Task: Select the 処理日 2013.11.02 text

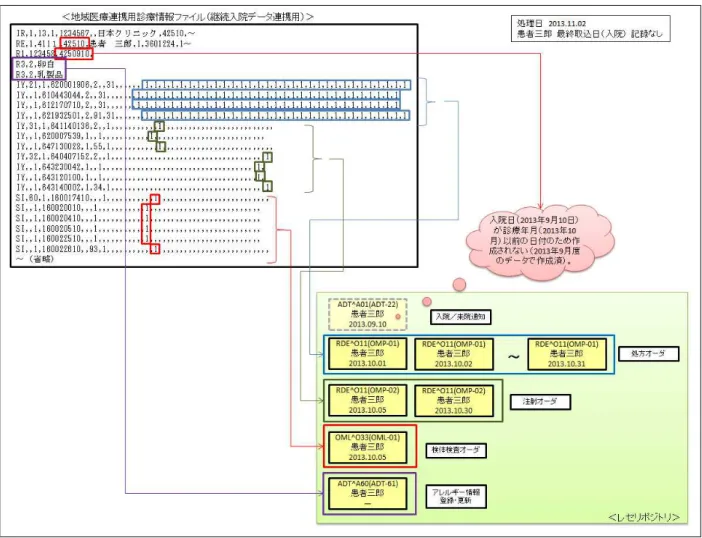Action: (551, 23)
